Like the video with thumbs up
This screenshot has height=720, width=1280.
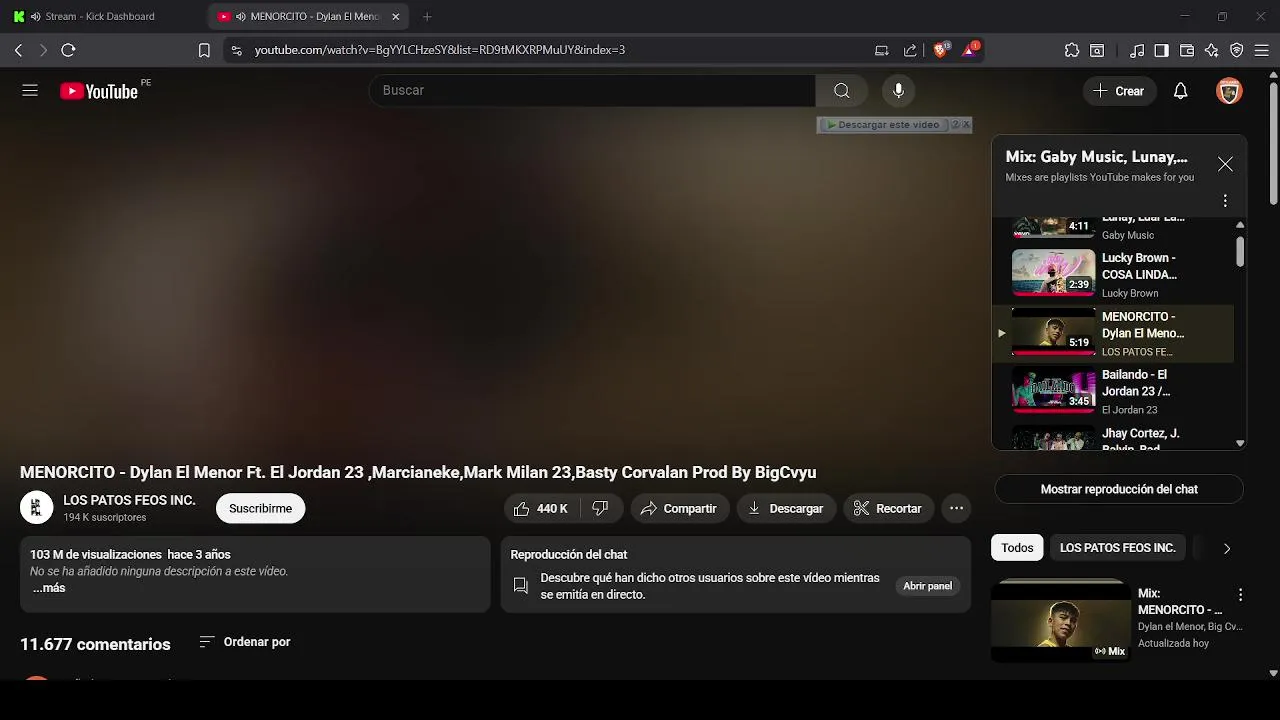[x=540, y=509]
